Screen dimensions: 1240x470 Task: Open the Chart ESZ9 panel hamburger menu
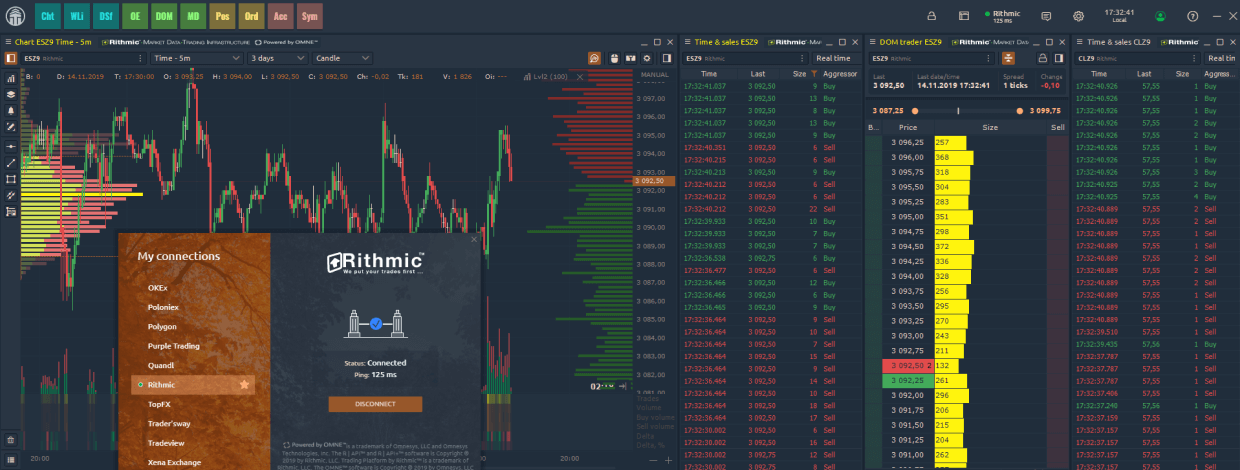click(x=9, y=42)
